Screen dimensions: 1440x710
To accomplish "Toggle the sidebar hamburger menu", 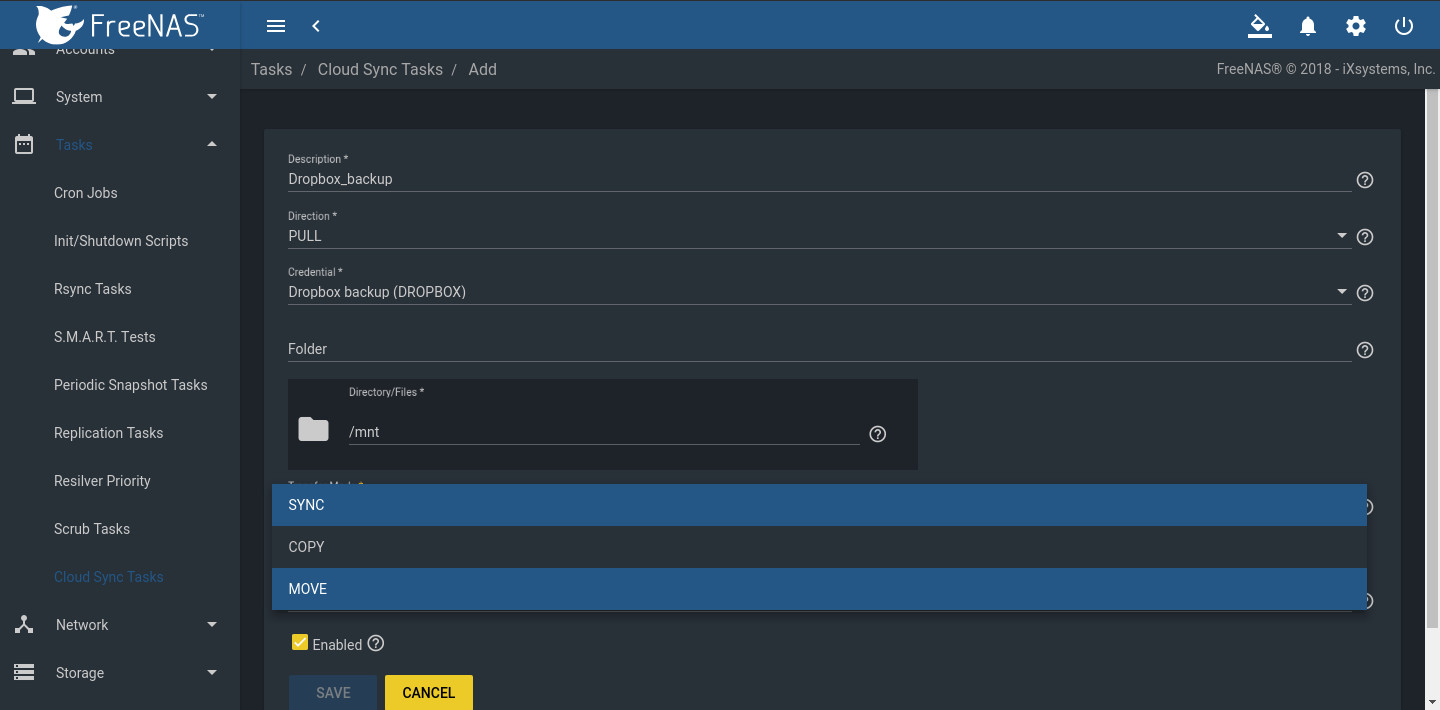I will tap(277, 26).
